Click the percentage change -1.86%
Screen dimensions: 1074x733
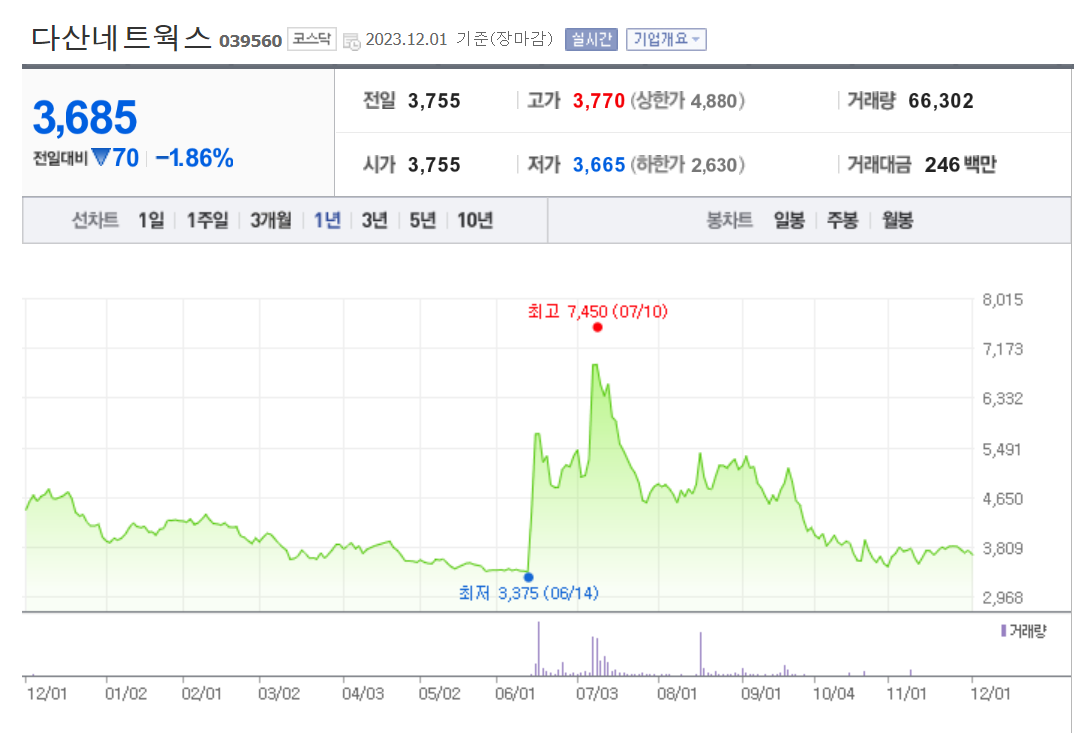[195, 158]
